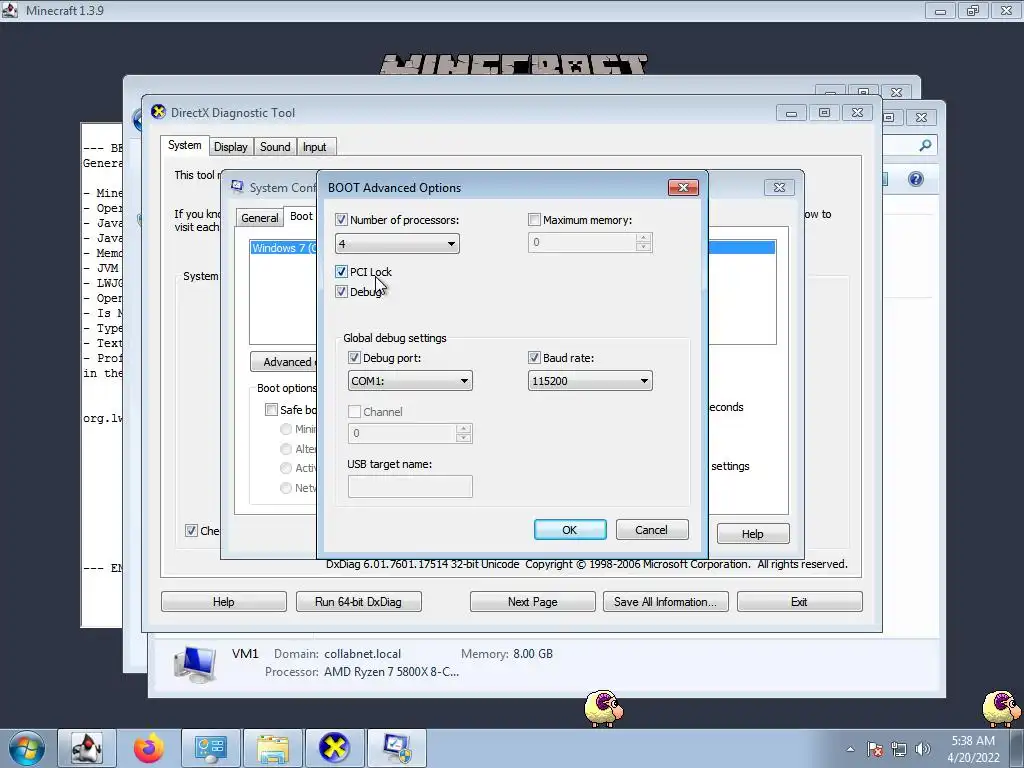The width and height of the screenshot is (1024, 768).
Task: Open the 115200 baud rate dropdown
Action: [x=590, y=381]
